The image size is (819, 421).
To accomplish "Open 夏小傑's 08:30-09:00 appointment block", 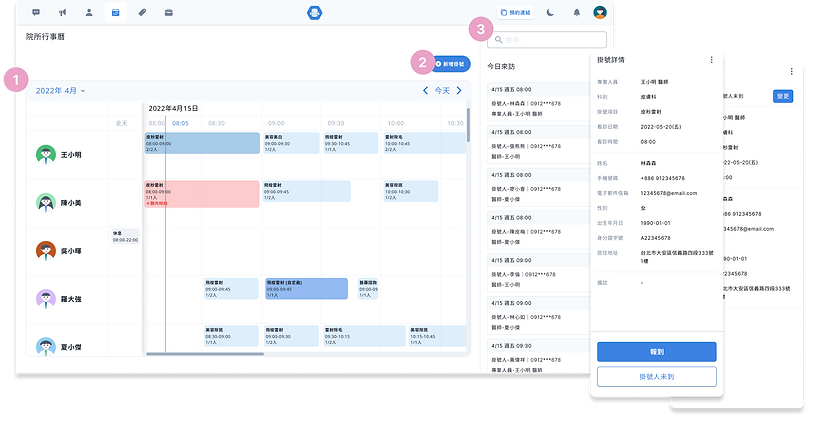I will pos(231,336).
